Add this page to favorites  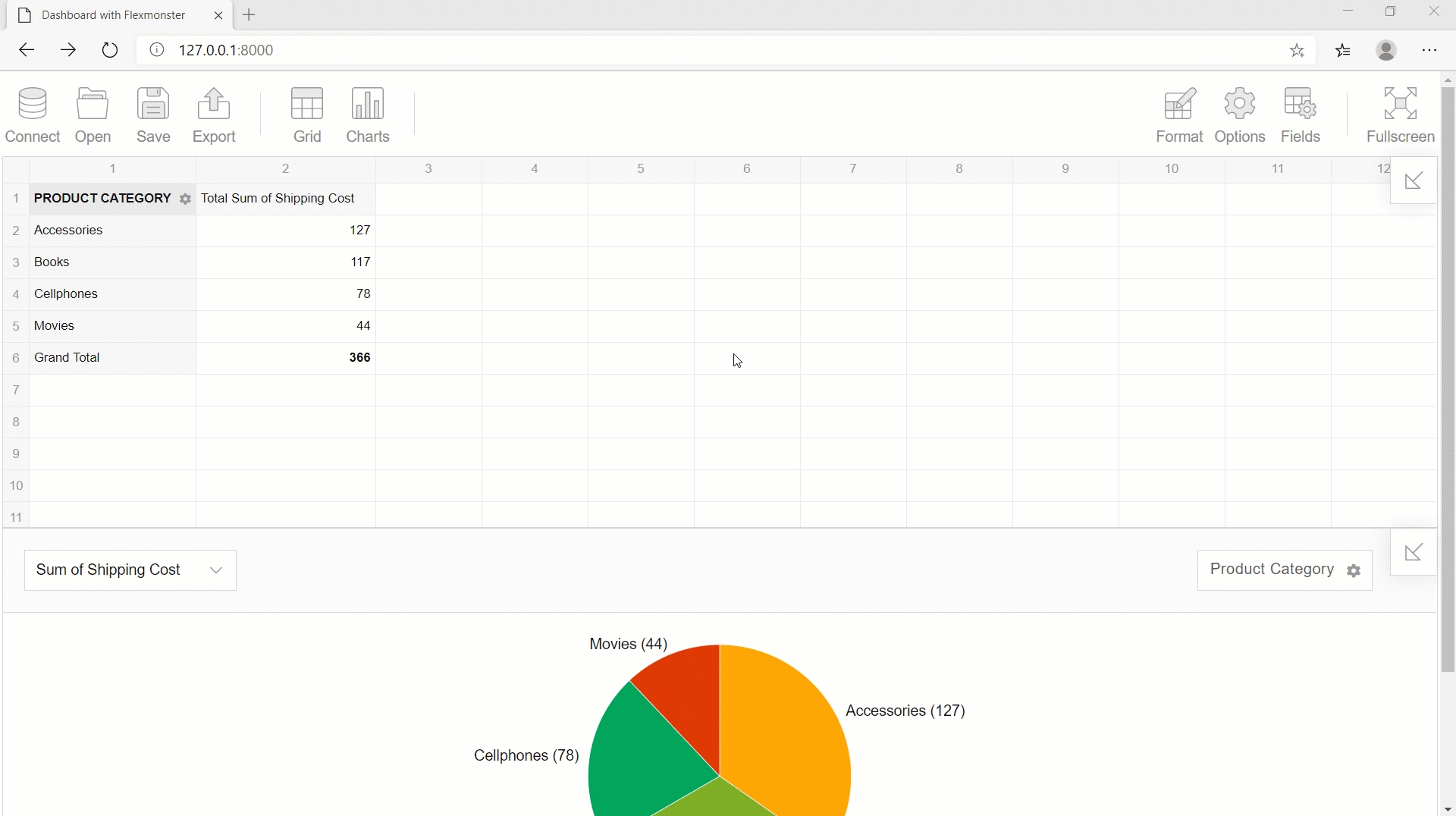coord(1298,51)
